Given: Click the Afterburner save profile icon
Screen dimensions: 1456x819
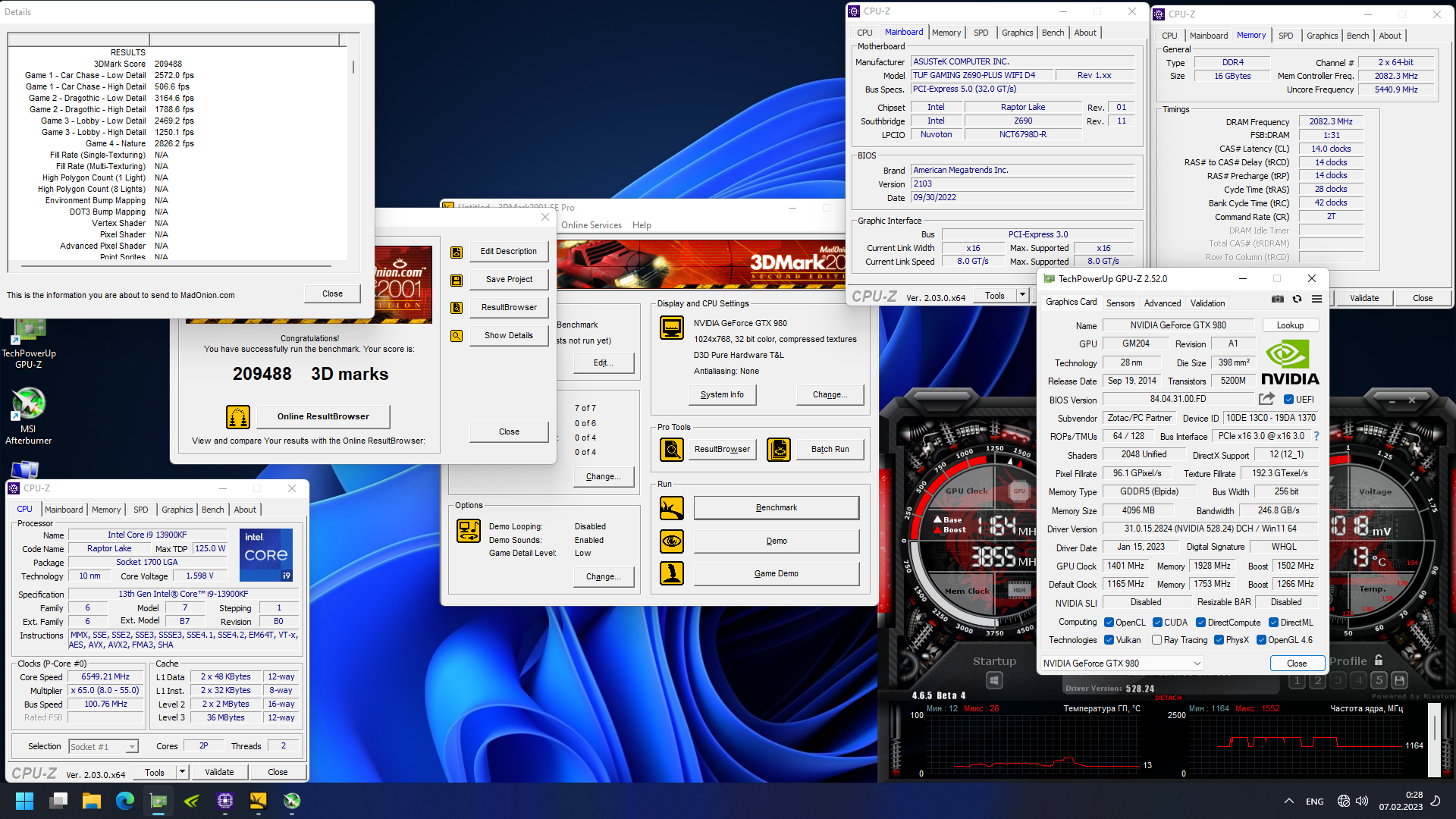Looking at the screenshot, I should (x=1400, y=681).
